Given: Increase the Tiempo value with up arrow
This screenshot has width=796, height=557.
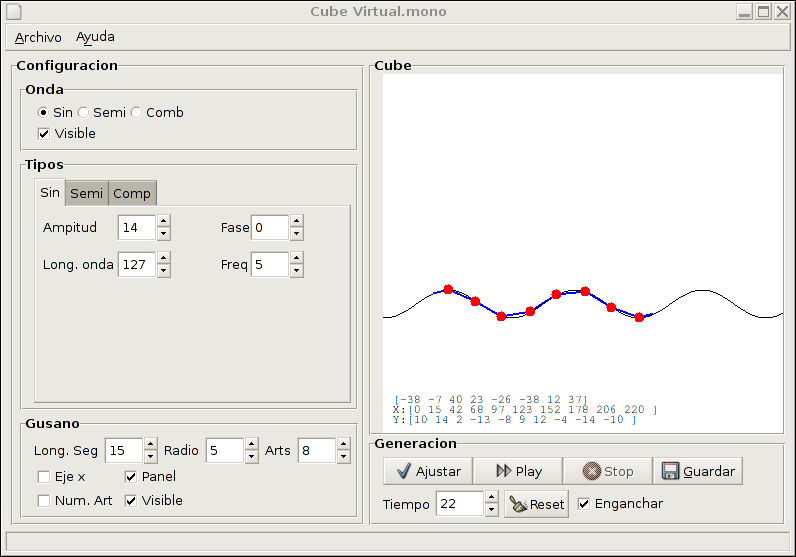Looking at the screenshot, I should pyautogui.click(x=491, y=498).
